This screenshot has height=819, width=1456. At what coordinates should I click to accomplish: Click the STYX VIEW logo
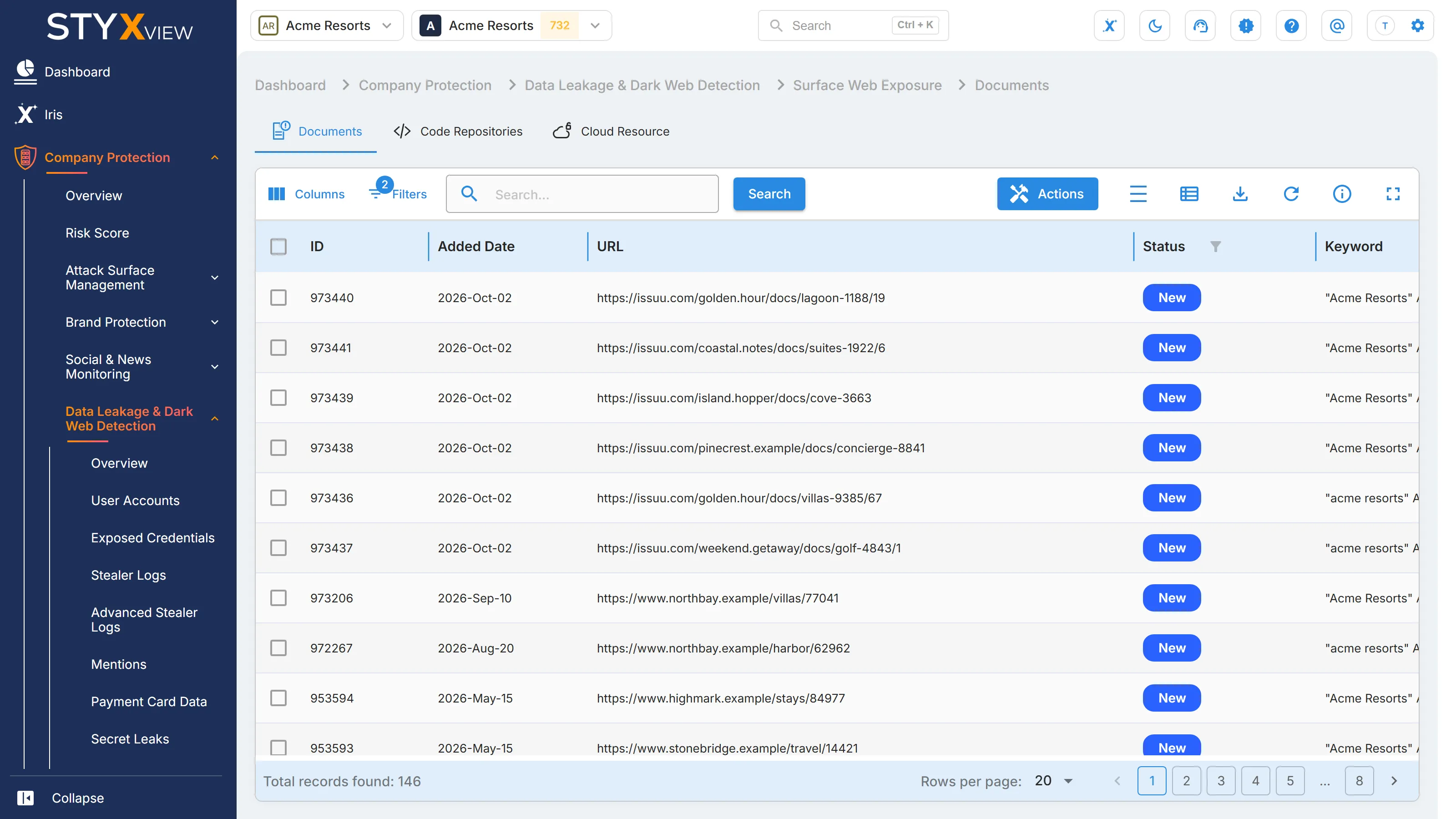[x=119, y=26]
